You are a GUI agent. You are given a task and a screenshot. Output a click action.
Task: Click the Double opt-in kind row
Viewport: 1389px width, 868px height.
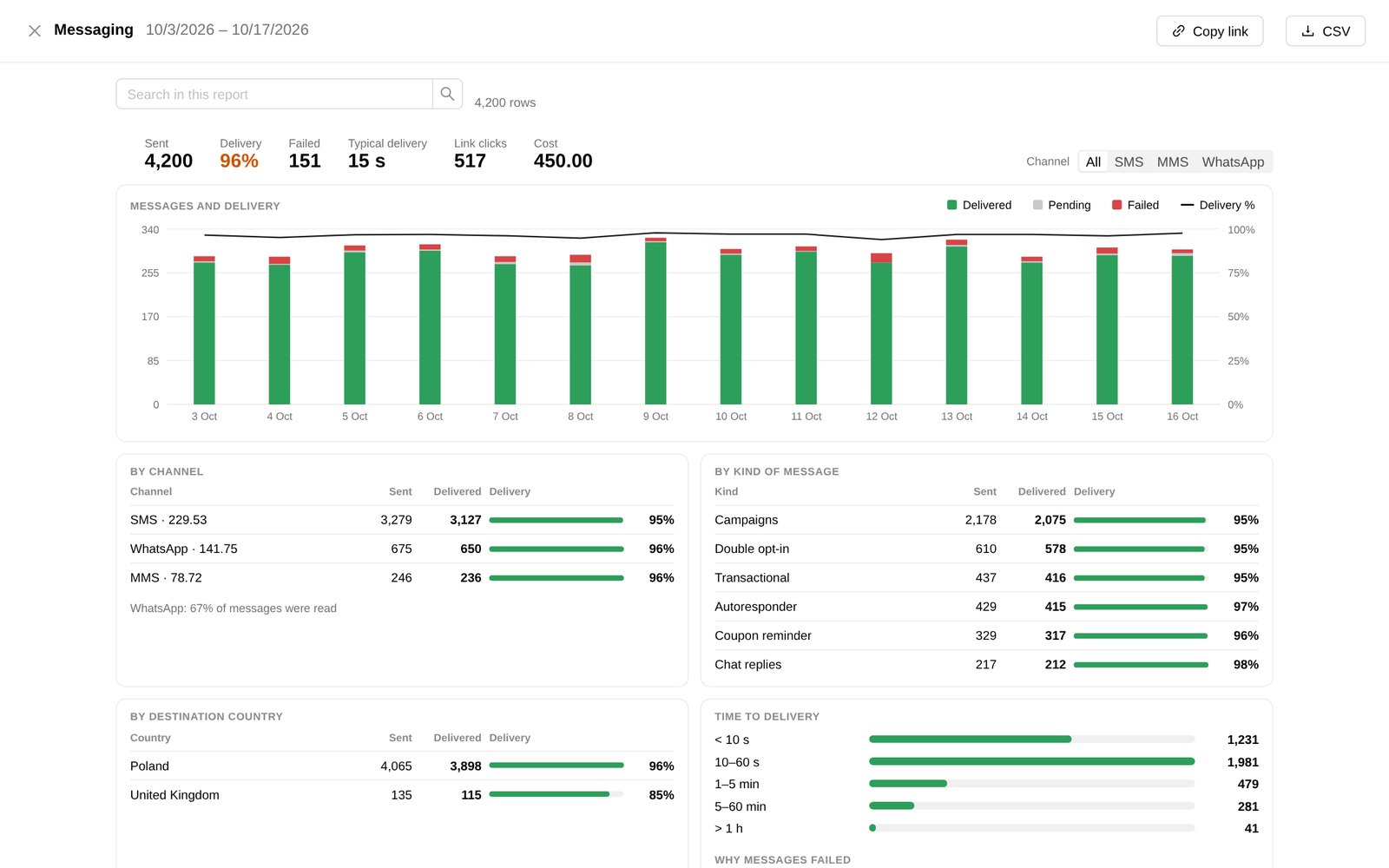point(986,549)
